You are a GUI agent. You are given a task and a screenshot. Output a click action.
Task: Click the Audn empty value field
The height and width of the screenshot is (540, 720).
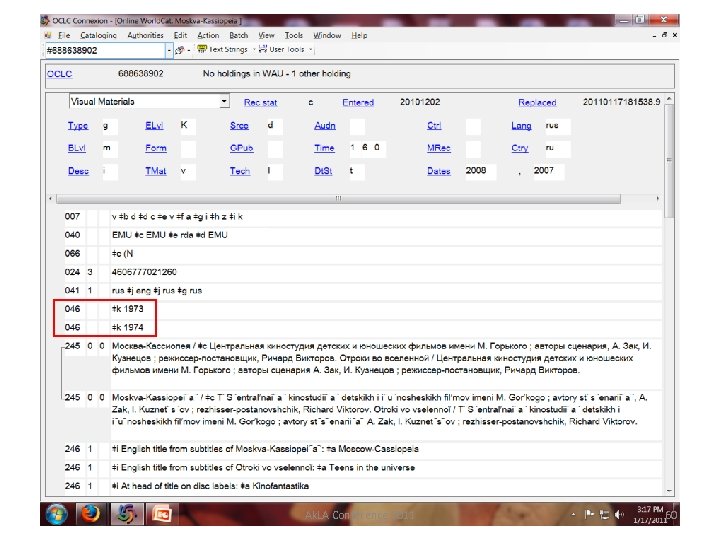coord(357,126)
